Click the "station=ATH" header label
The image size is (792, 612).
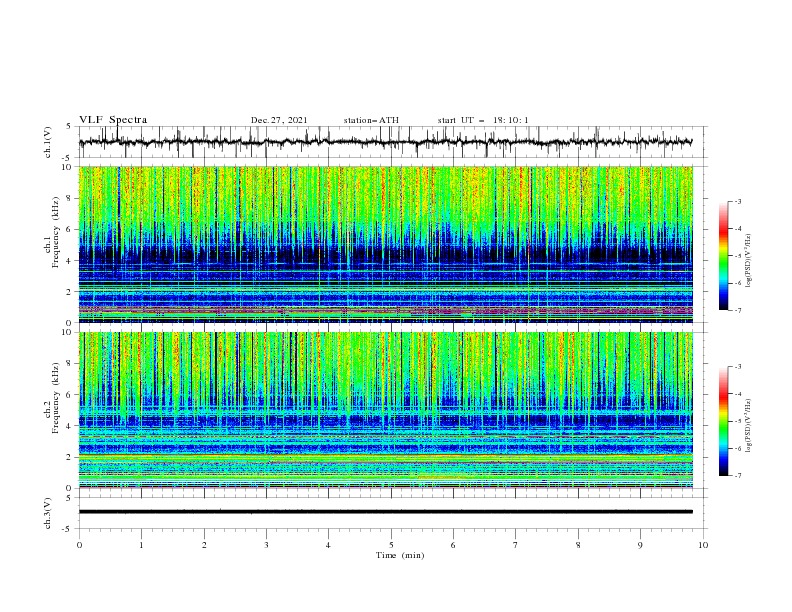371,120
